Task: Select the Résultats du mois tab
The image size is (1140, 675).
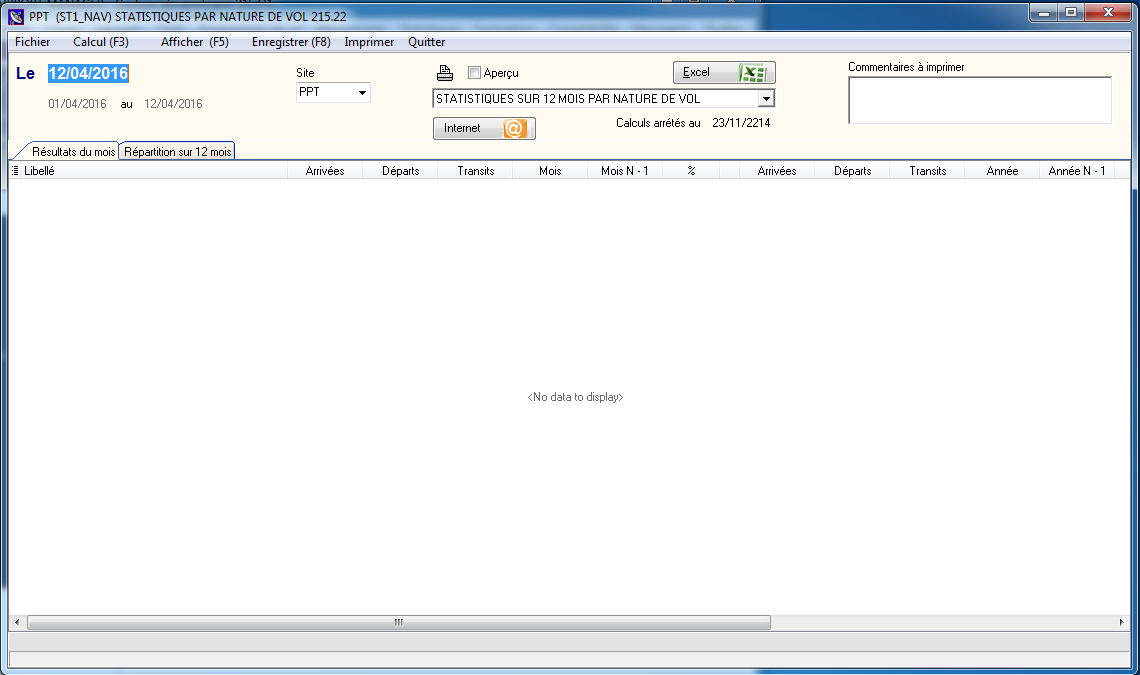Action: pos(73,152)
